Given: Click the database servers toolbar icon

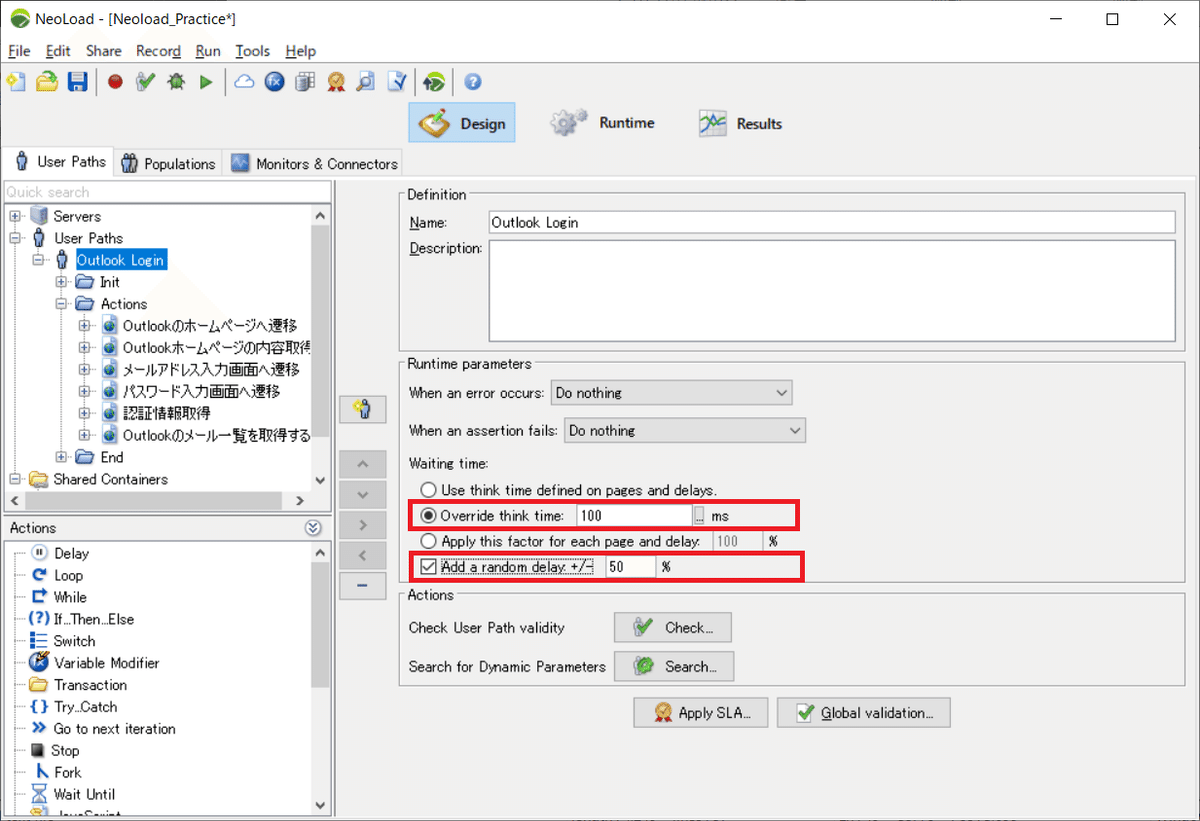Looking at the screenshot, I should [x=306, y=82].
